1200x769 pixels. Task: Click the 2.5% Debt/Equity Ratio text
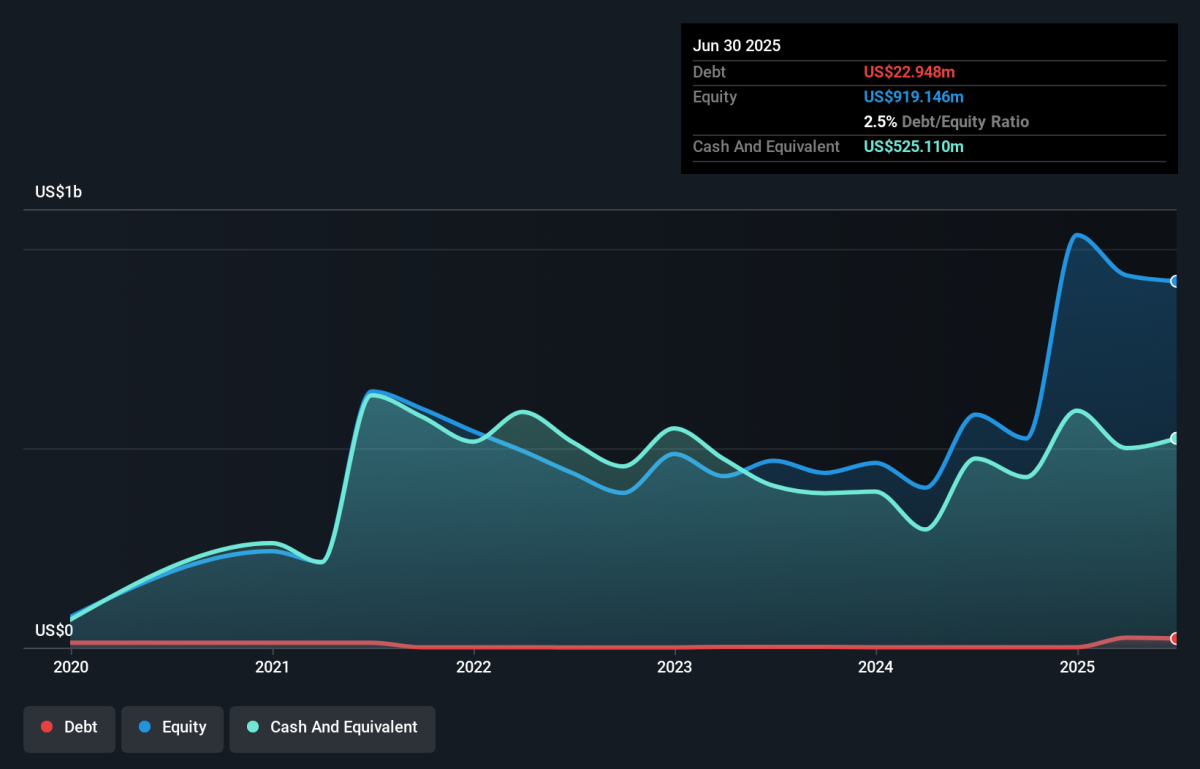pyautogui.click(x=946, y=122)
